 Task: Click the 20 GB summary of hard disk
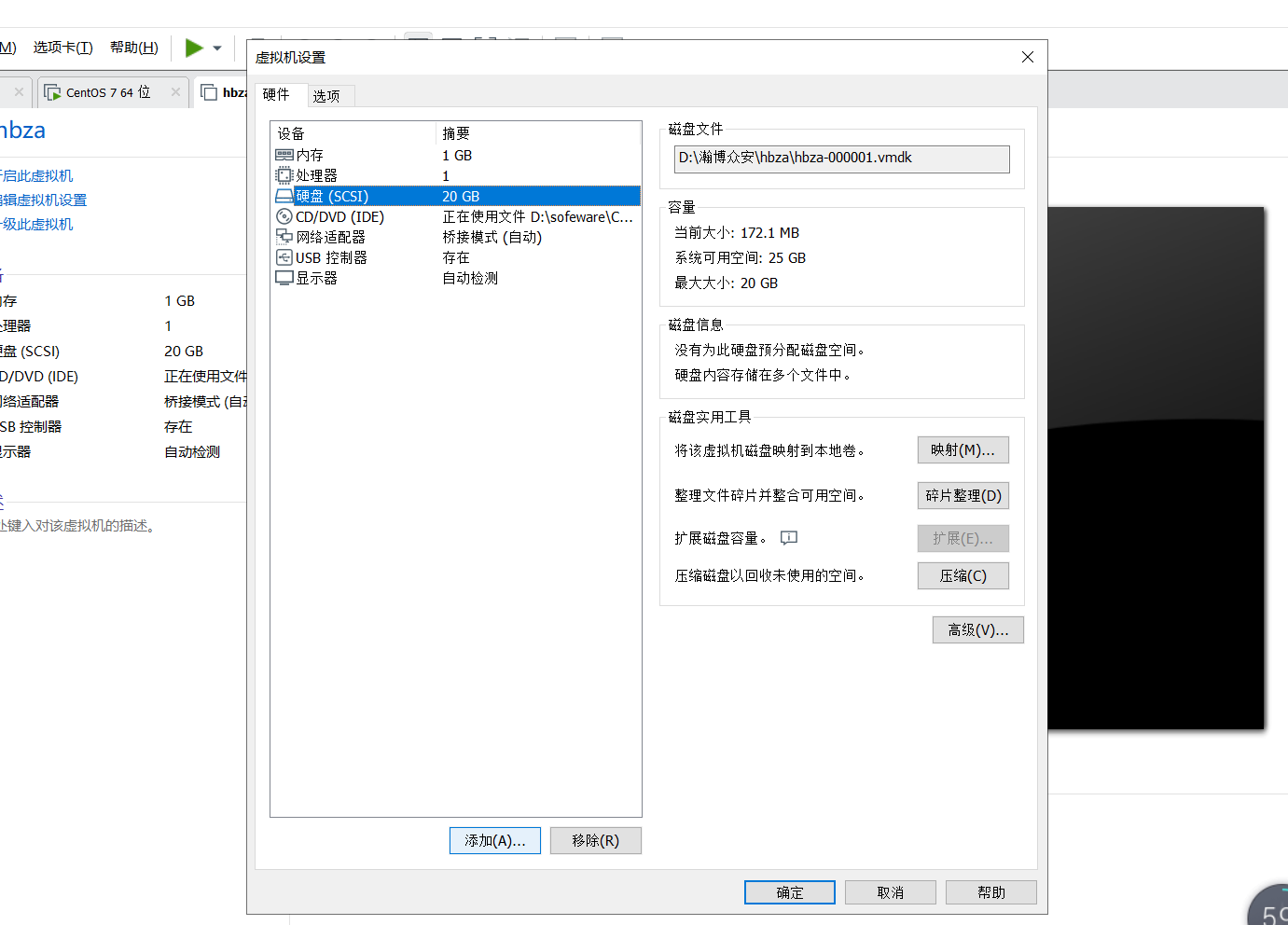pyautogui.click(x=461, y=196)
